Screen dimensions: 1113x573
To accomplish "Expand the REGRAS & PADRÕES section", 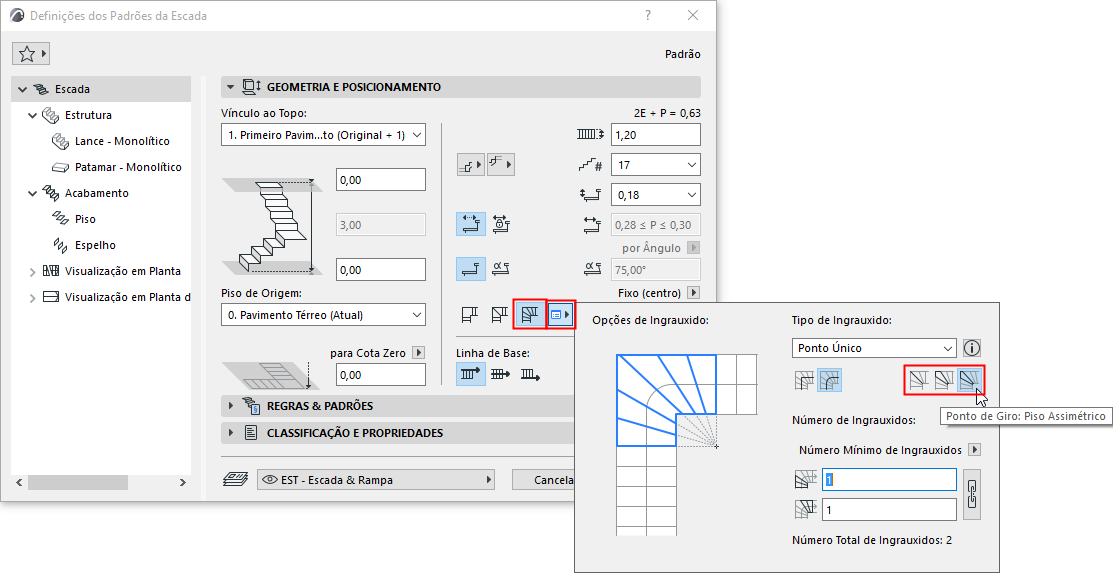I will pos(230,406).
